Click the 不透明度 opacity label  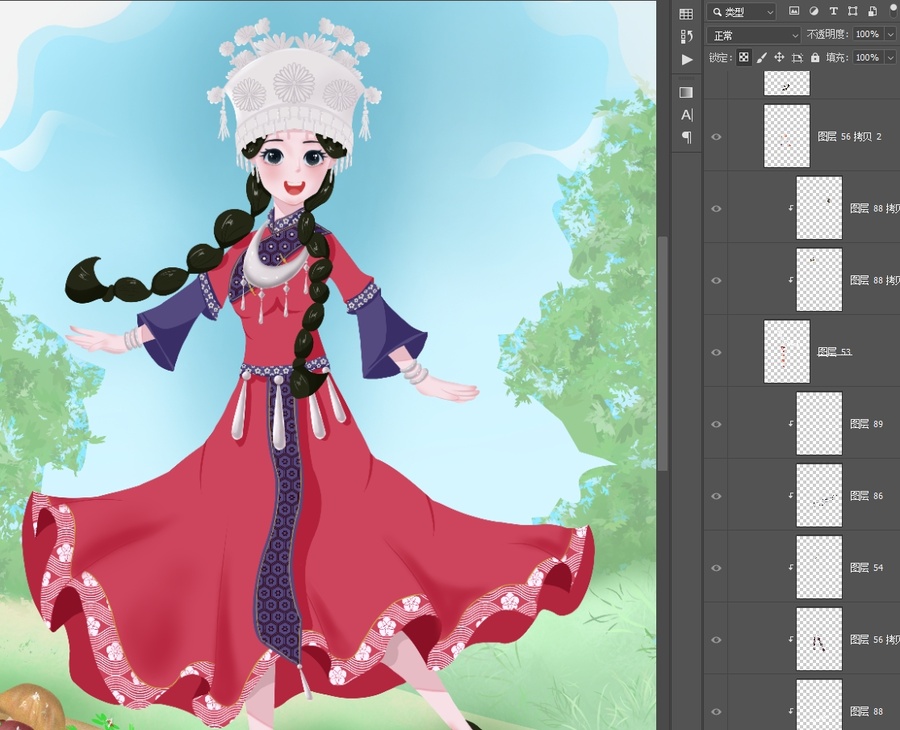pos(827,34)
